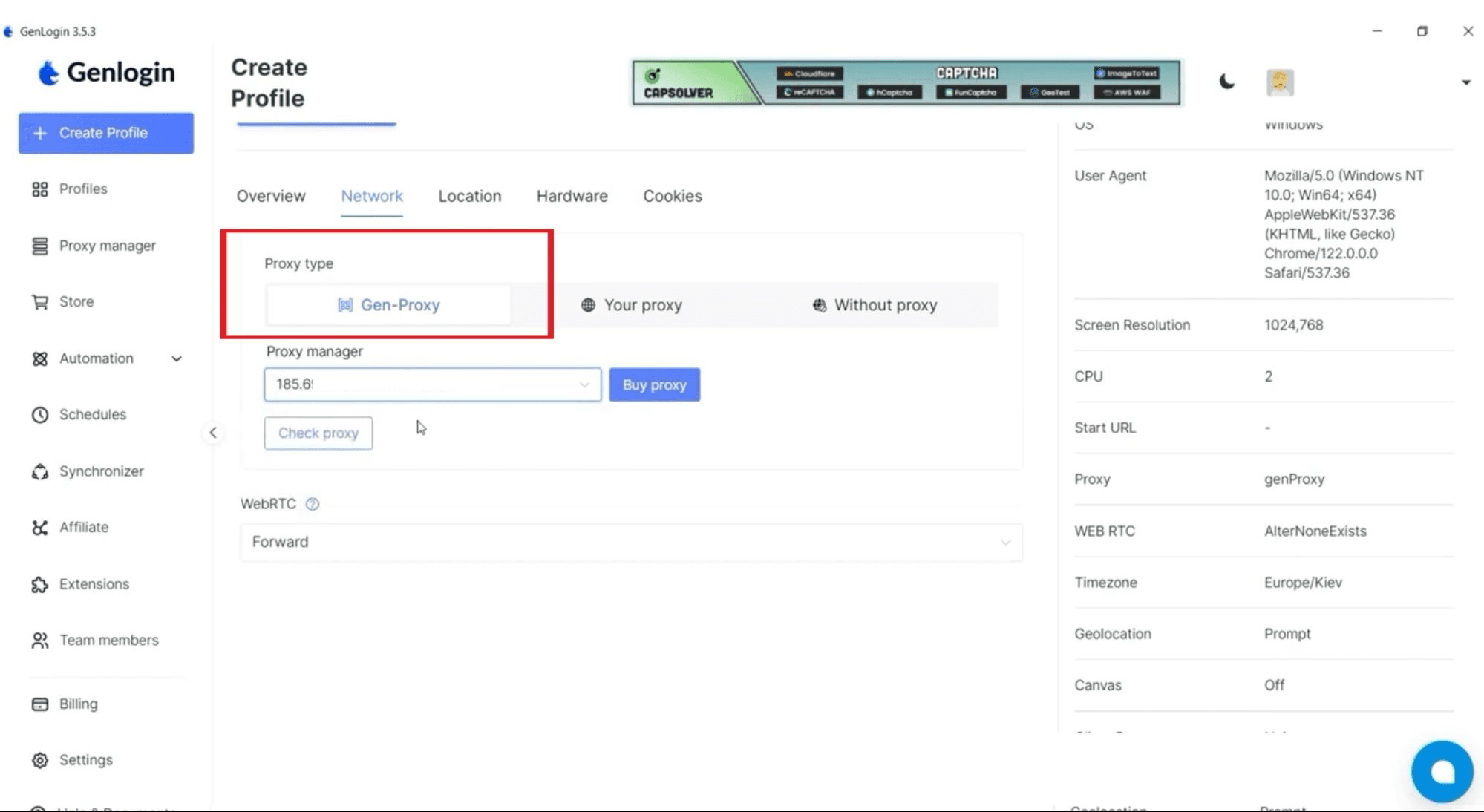This screenshot has width=1484, height=812.
Task: Open Profiles in the sidebar
Action: tap(83, 189)
